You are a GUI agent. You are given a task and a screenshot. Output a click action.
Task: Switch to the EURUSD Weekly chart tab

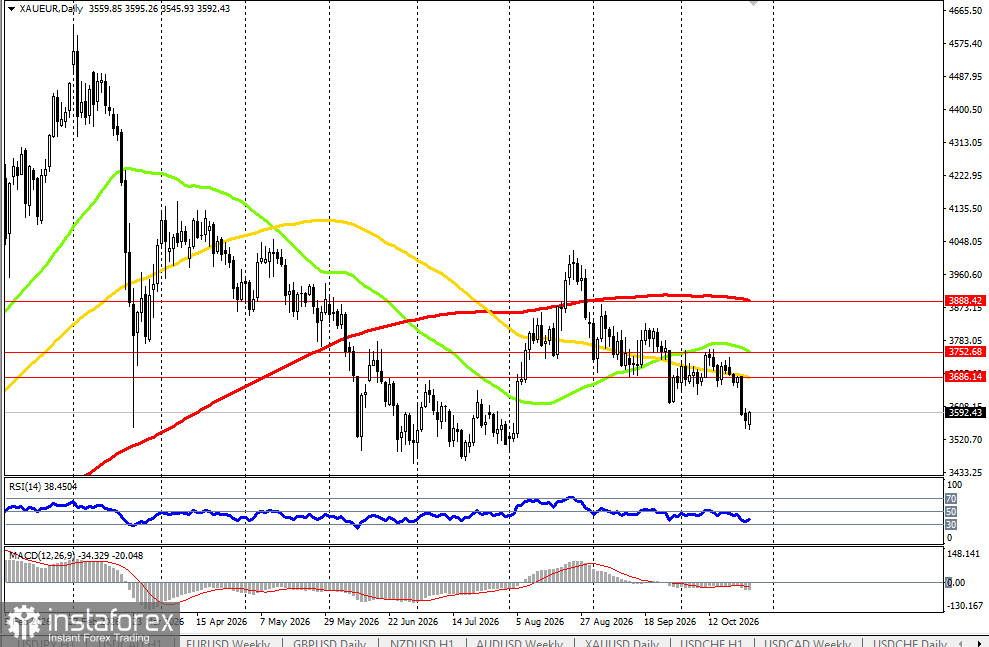[228, 643]
